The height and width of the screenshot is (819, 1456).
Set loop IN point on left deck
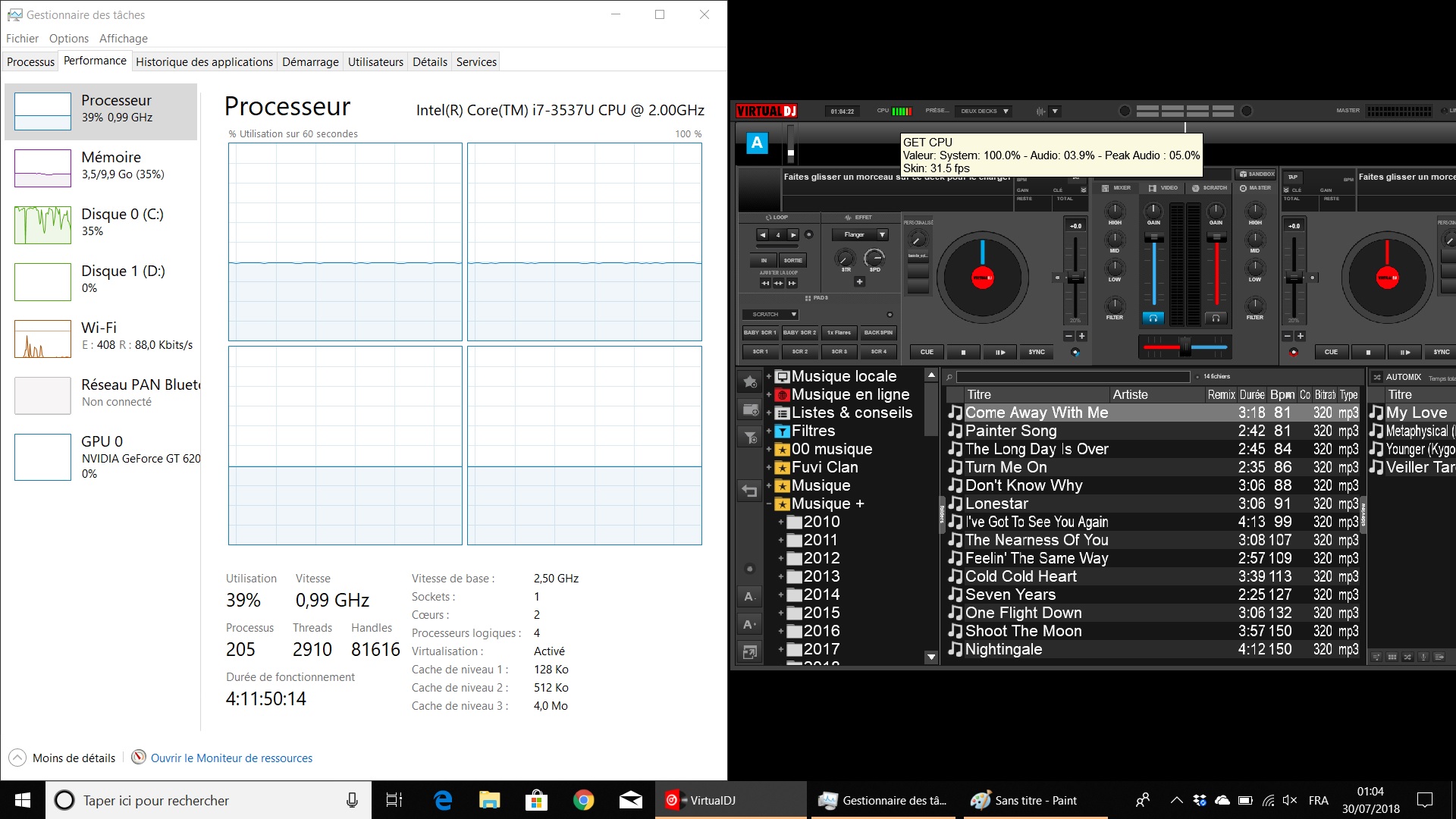764,260
